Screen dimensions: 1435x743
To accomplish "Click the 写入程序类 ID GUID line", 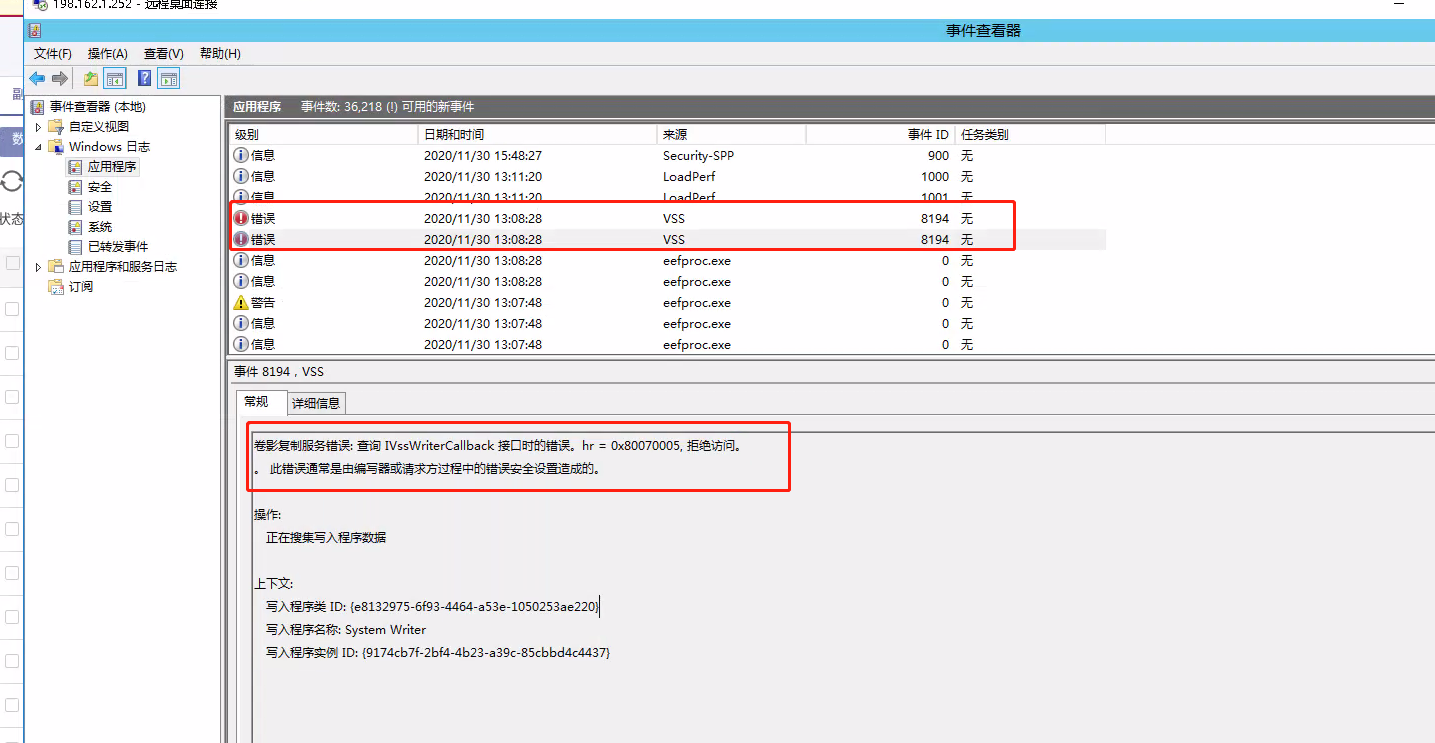I will click(432, 607).
